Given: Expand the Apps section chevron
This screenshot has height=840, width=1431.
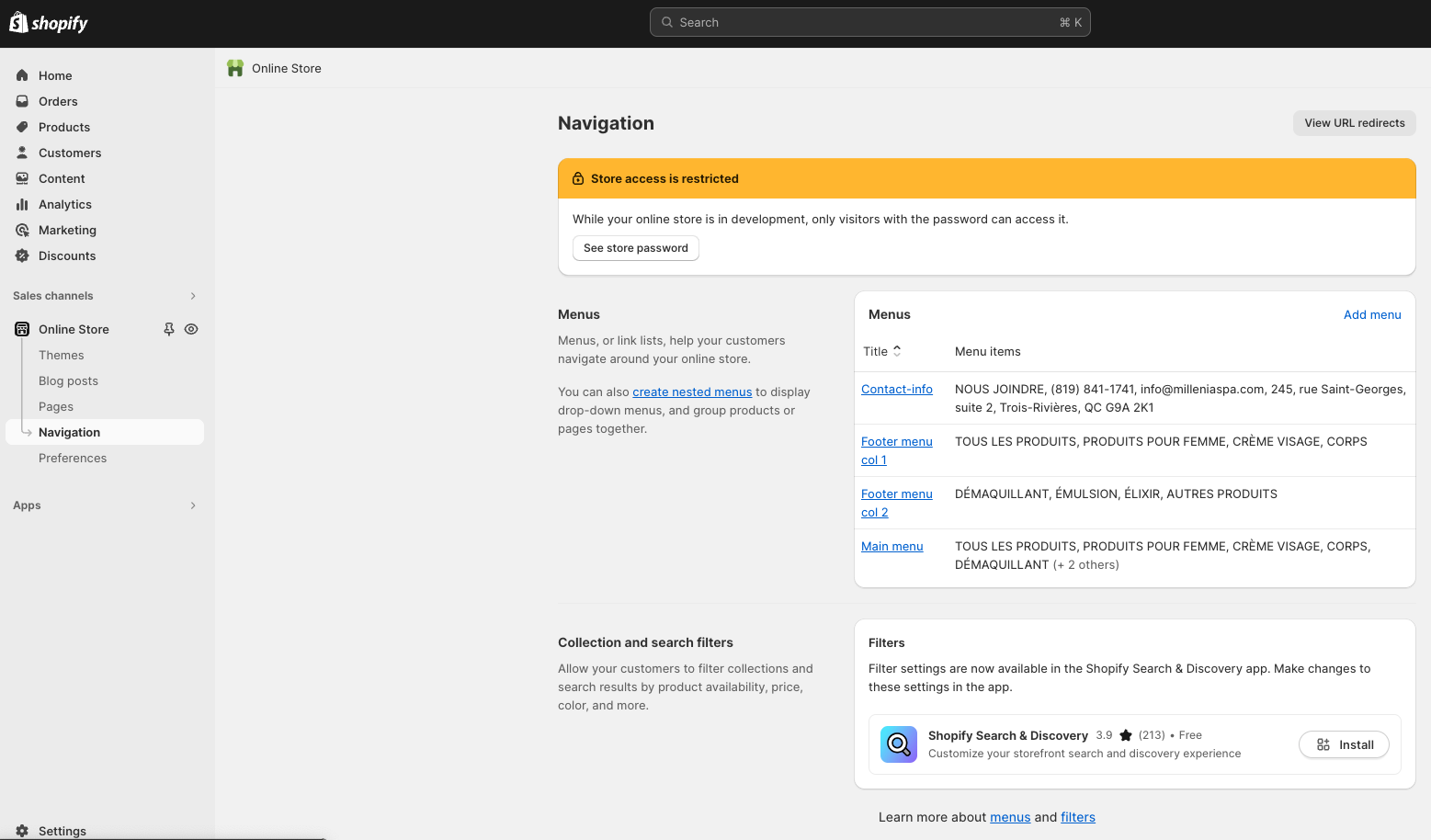Looking at the screenshot, I should (193, 505).
